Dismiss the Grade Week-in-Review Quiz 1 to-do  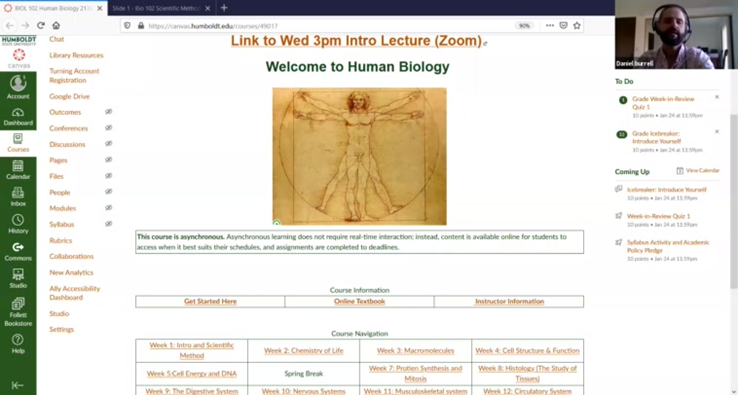tap(717, 97)
